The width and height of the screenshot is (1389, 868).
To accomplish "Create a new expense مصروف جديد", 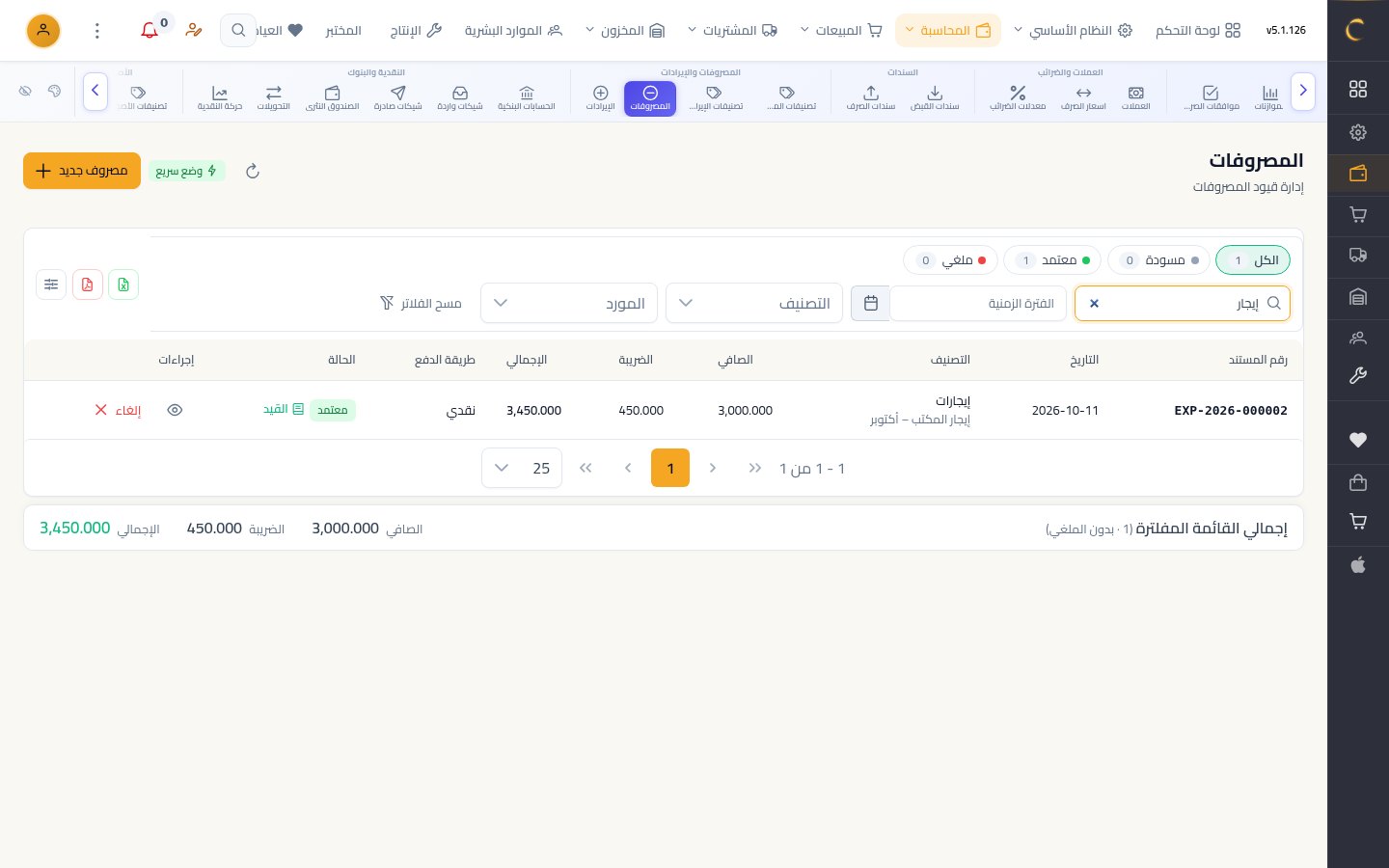I will tap(82, 171).
